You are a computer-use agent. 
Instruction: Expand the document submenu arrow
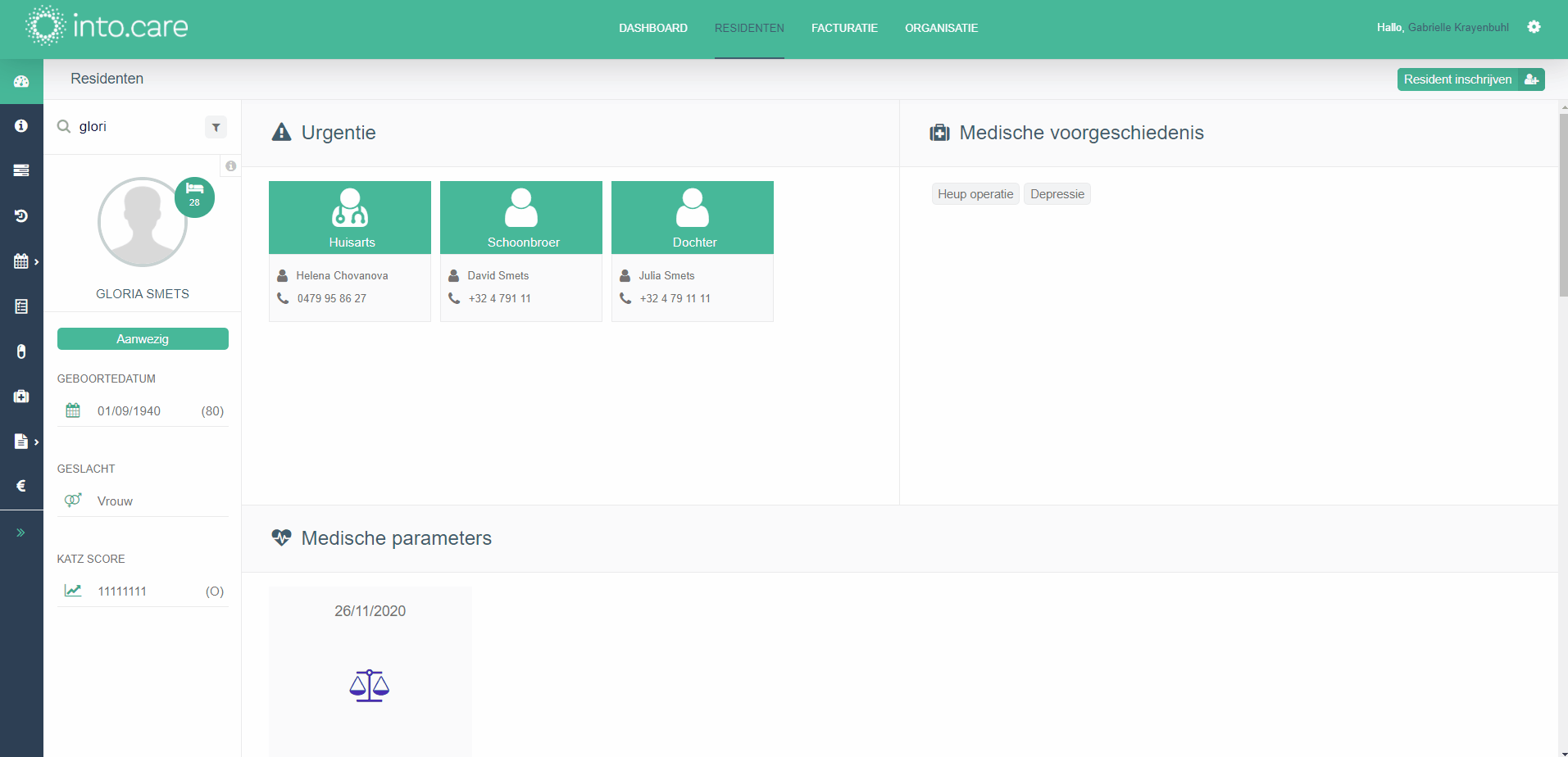click(36, 442)
